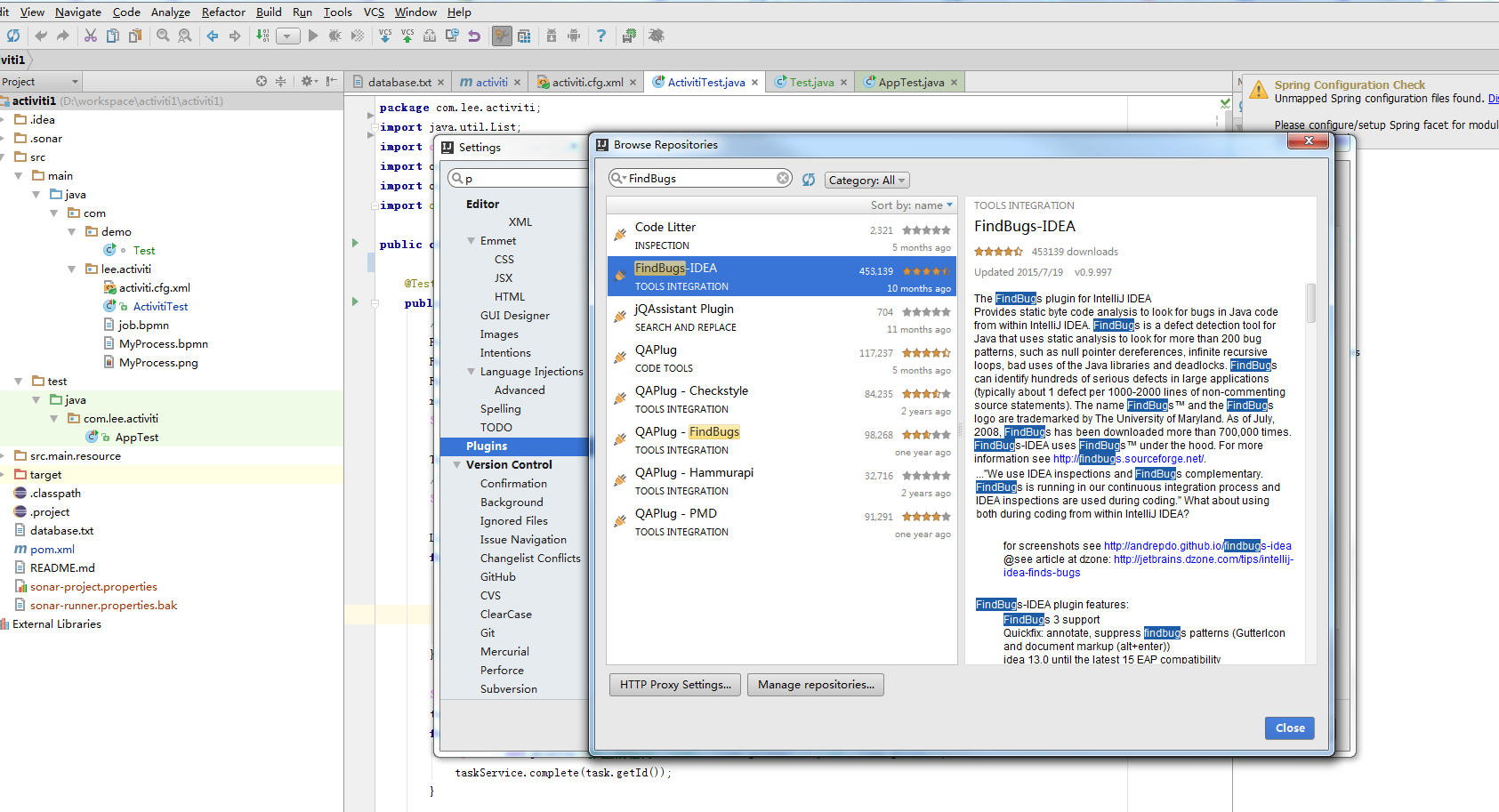Open Project panel gear settings dropdown

click(x=309, y=81)
